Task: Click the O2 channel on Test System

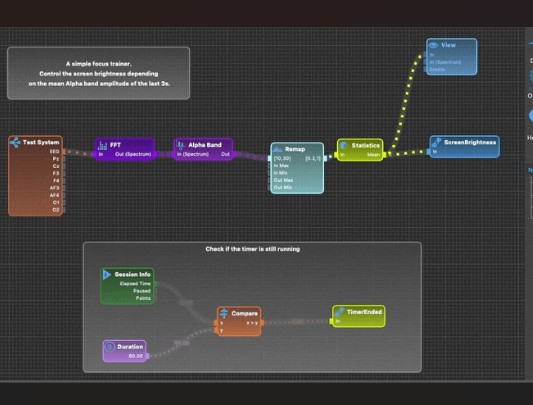Action: tap(56, 210)
